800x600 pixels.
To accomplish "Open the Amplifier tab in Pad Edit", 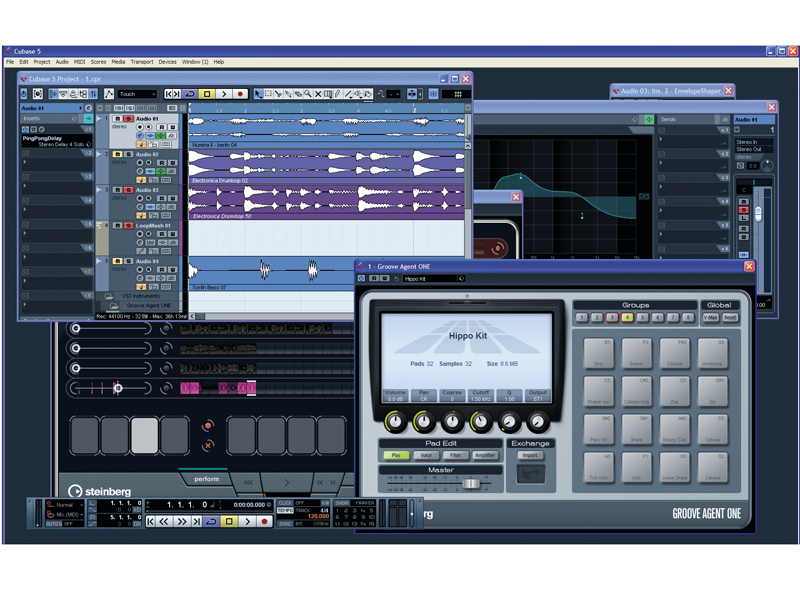I will tap(485, 456).
